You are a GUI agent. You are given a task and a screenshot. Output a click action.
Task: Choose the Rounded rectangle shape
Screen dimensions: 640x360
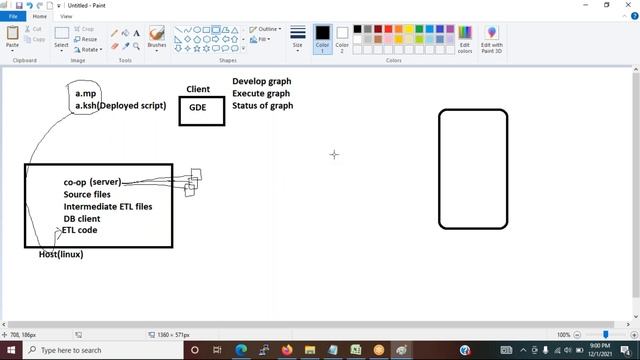(216, 30)
